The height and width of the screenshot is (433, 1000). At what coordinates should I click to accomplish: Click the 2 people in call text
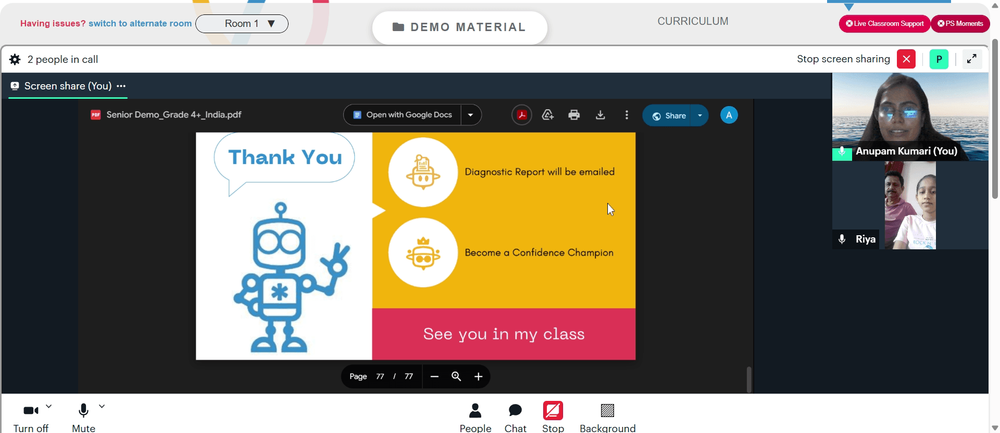click(62, 59)
